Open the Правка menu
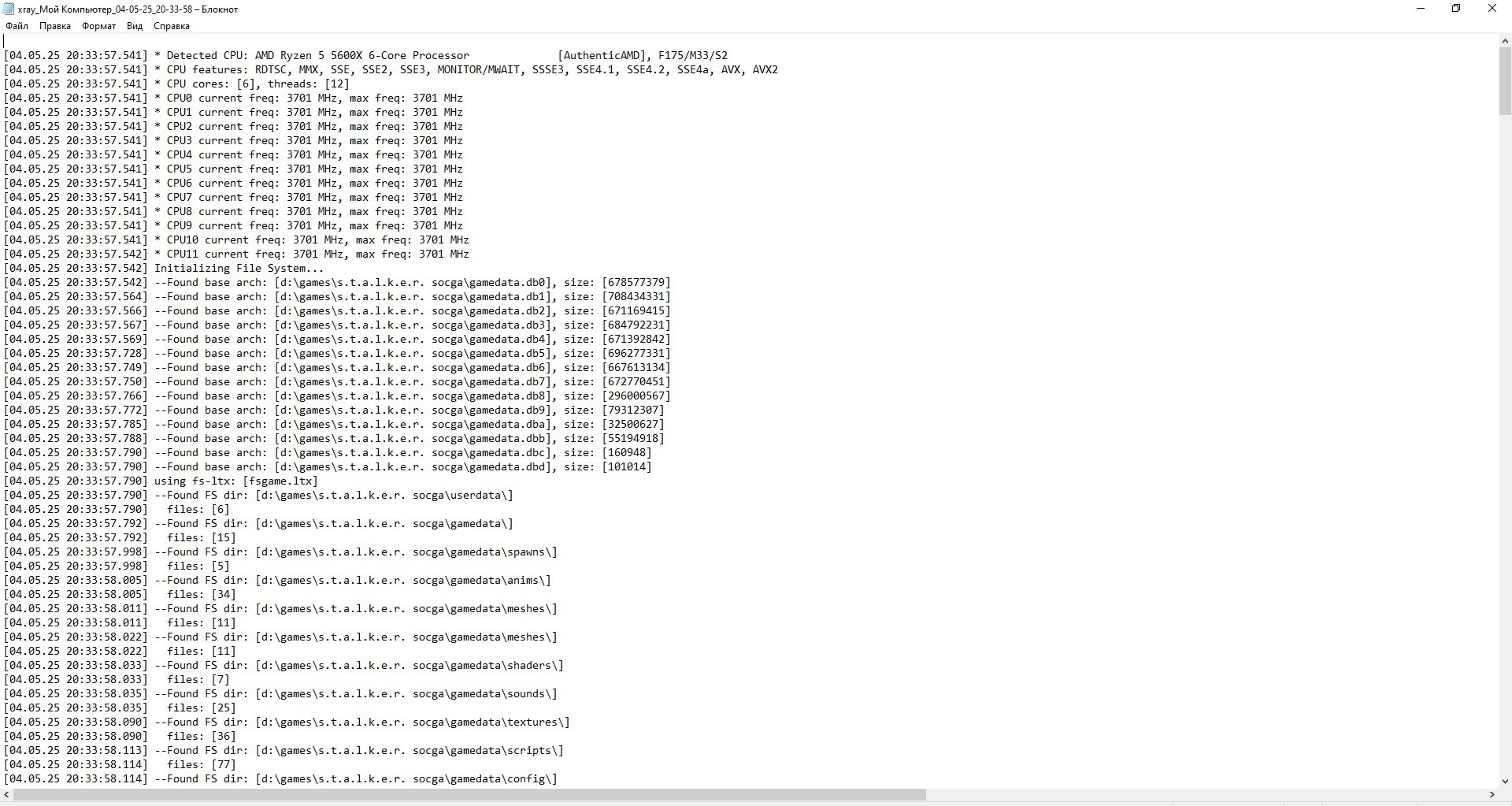Image resolution: width=1512 pixels, height=806 pixels. (54, 26)
